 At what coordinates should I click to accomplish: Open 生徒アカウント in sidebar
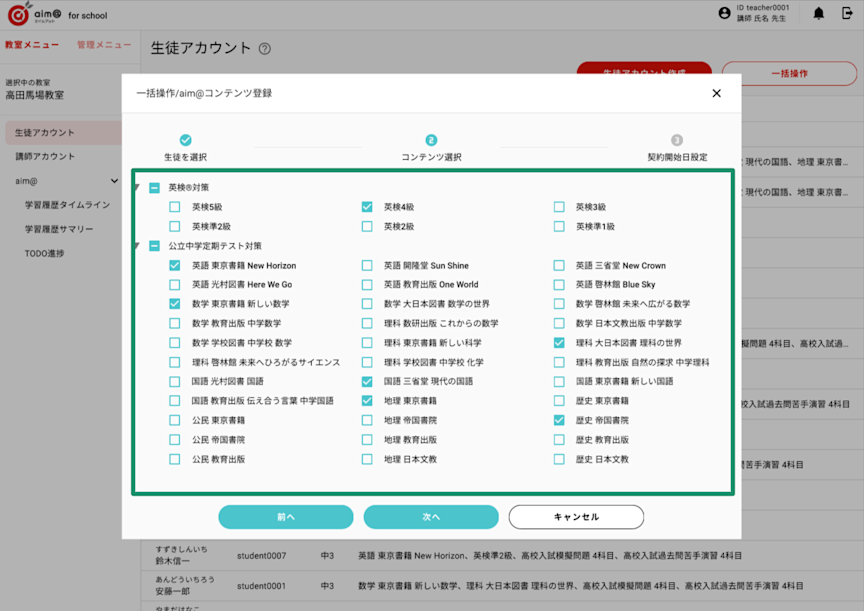tap(63, 133)
